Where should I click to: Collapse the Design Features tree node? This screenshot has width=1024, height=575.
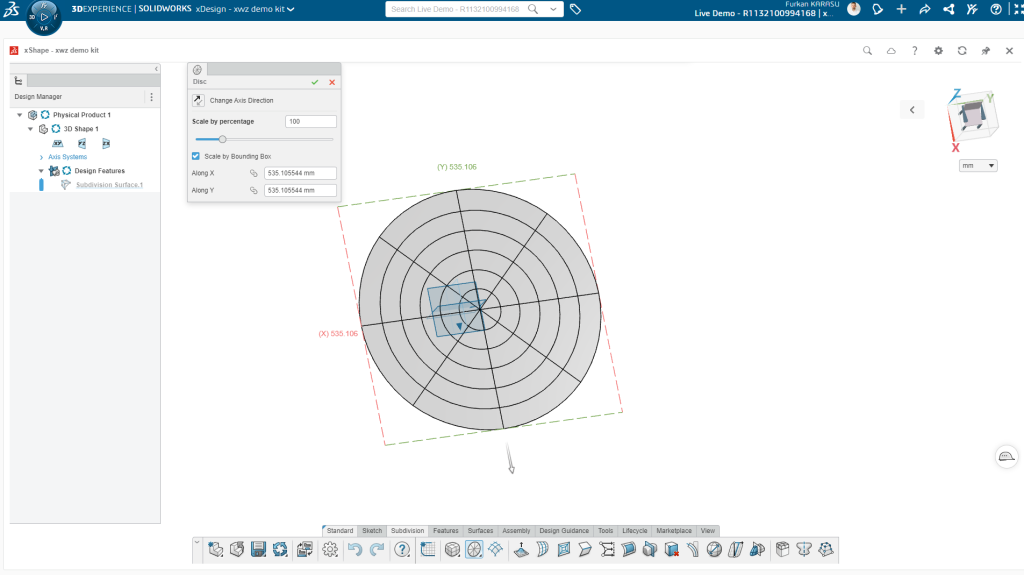(x=41, y=171)
